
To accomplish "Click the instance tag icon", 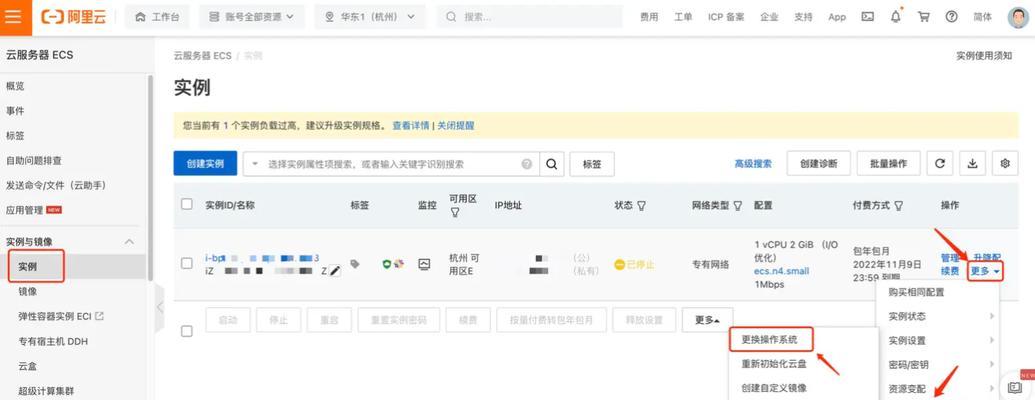I will coord(355,264).
